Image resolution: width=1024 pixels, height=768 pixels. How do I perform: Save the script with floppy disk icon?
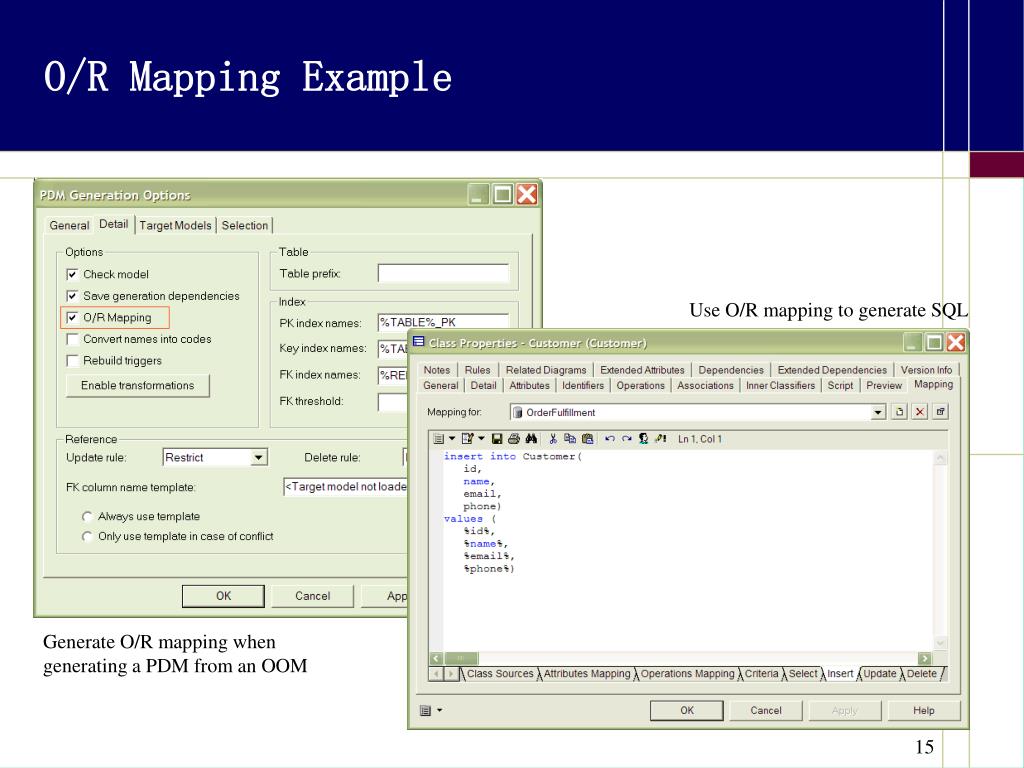497,439
